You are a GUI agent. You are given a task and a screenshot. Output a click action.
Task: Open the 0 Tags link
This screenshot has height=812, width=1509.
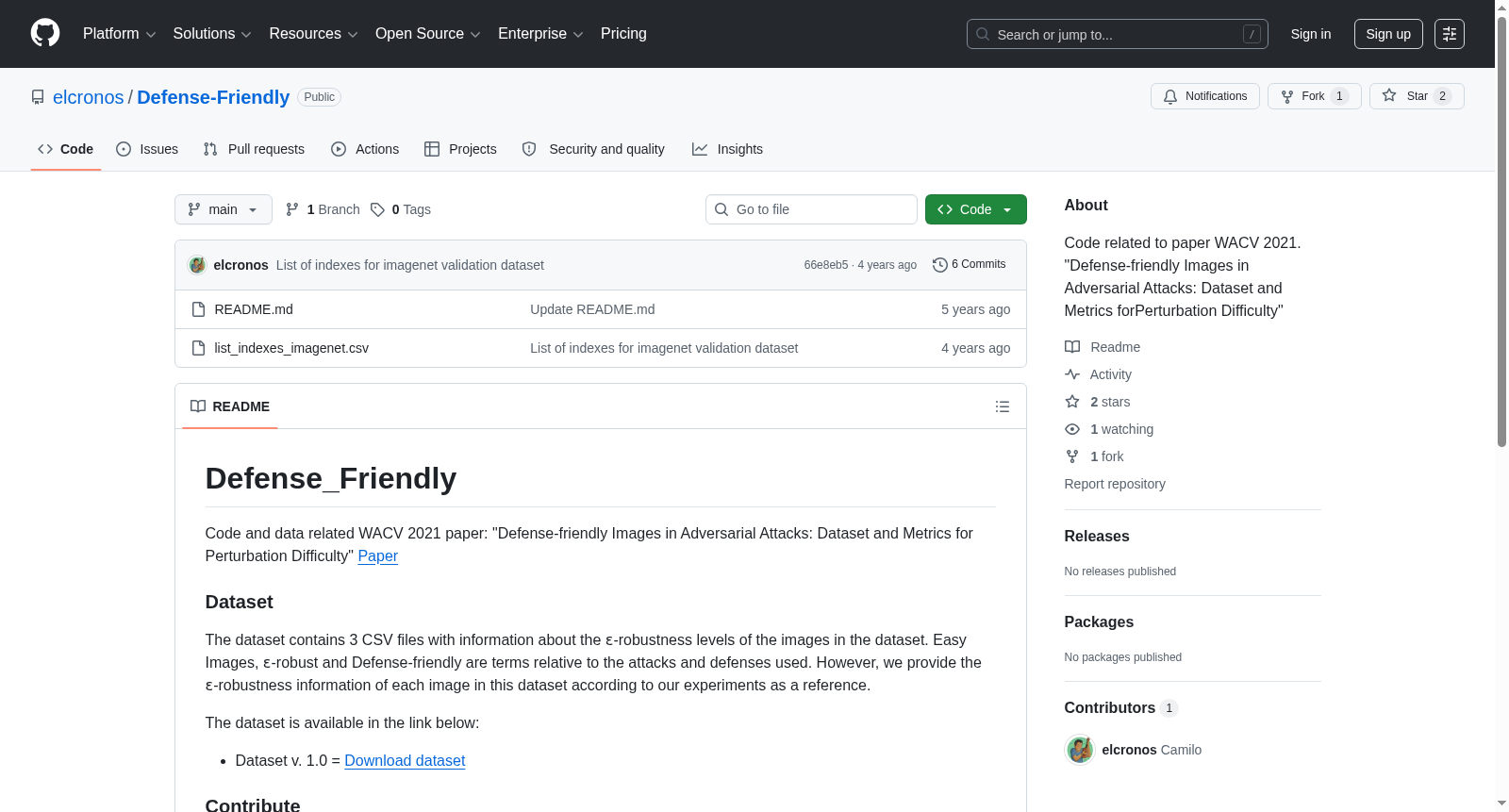tap(401, 209)
